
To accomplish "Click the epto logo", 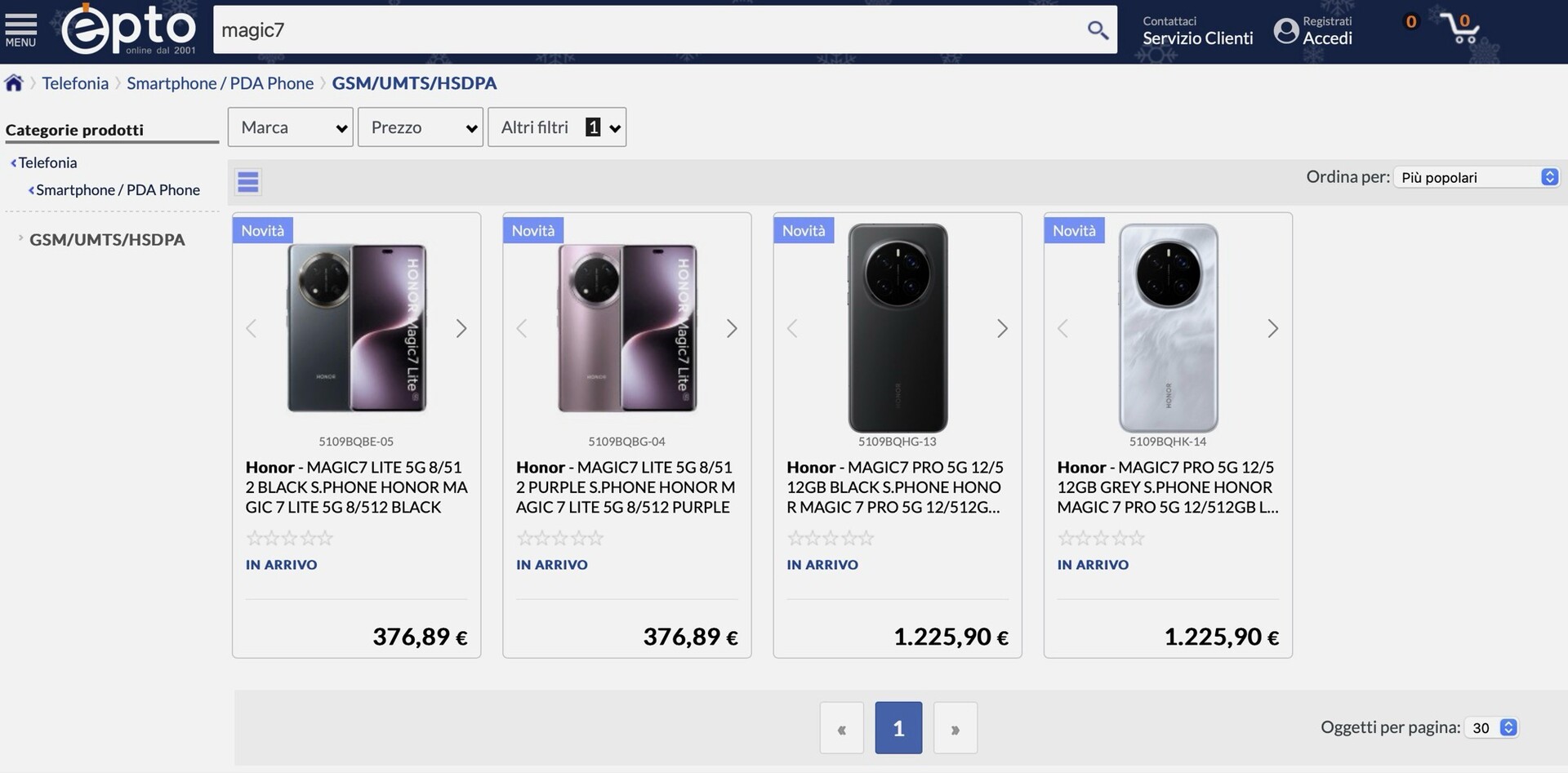I will pyautogui.click(x=129, y=29).
